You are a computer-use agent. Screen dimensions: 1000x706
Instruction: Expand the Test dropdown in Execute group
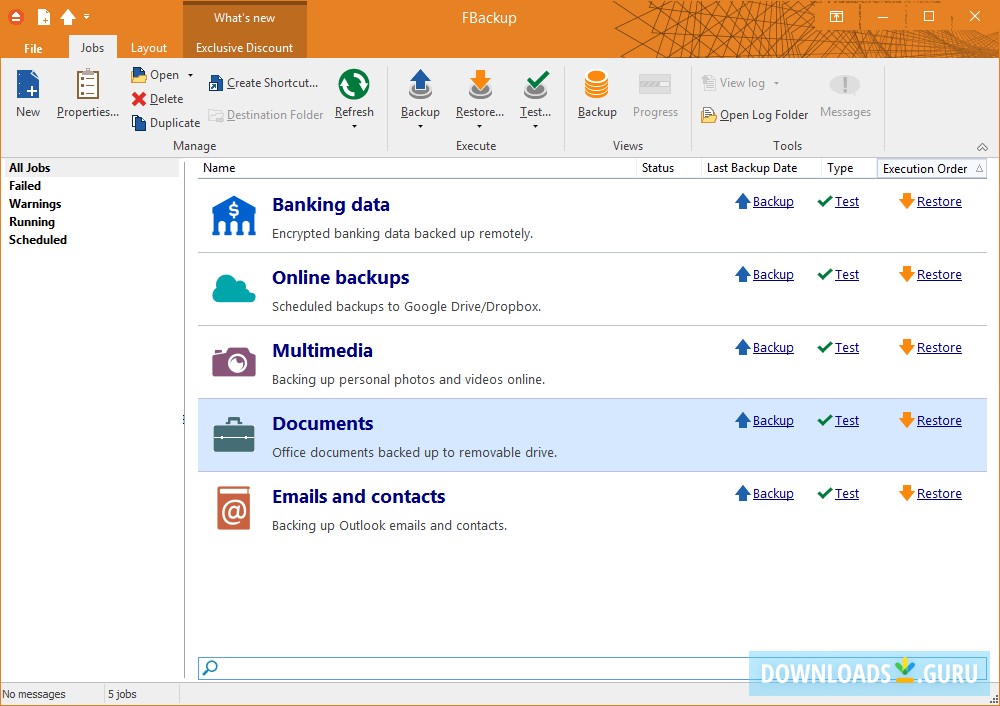pyautogui.click(x=536, y=126)
